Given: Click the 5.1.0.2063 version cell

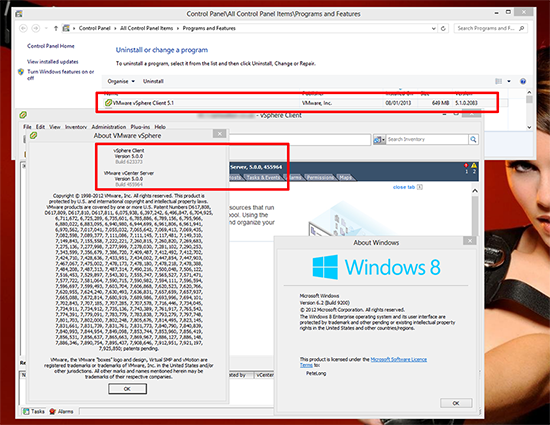Looking at the screenshot, I should coord(466,103).
